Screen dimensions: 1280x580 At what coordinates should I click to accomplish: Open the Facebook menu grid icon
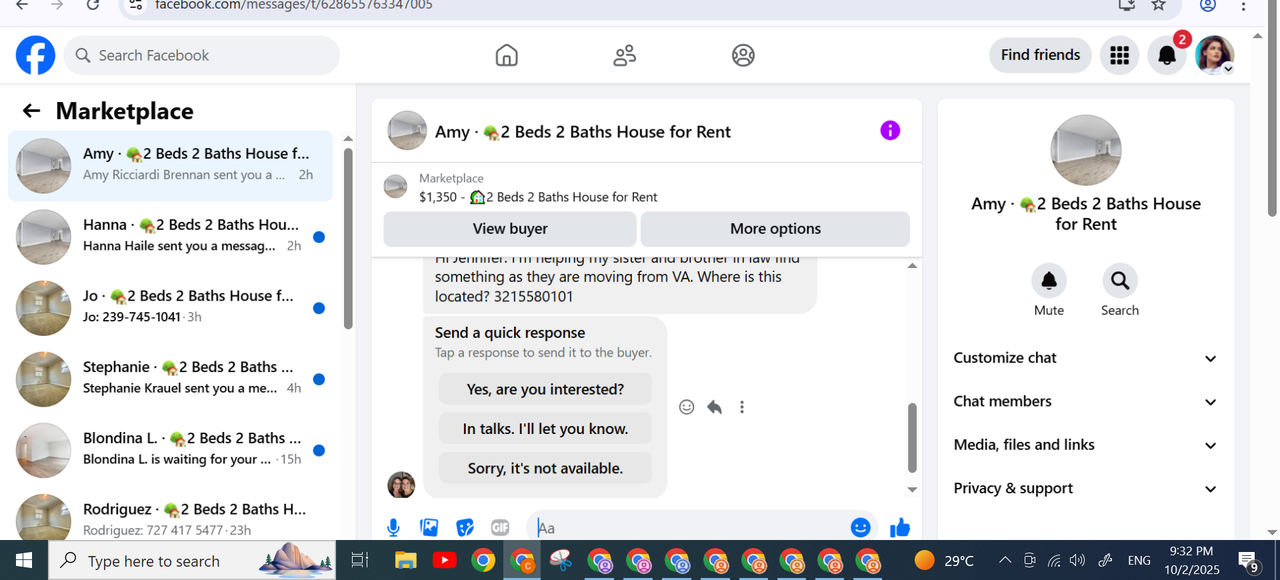pyautogui.click(x=1120, y=55)
